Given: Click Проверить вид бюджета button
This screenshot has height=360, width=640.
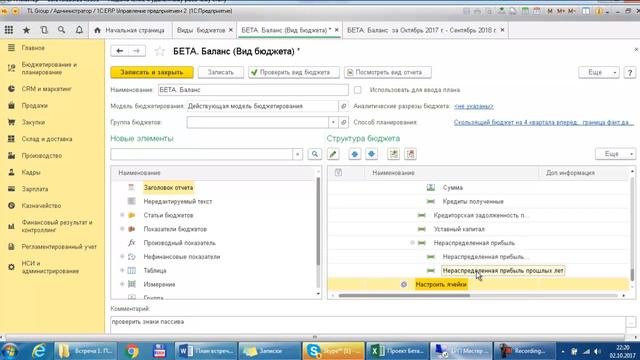Looking at the screenshot, I should pos(294,72).
